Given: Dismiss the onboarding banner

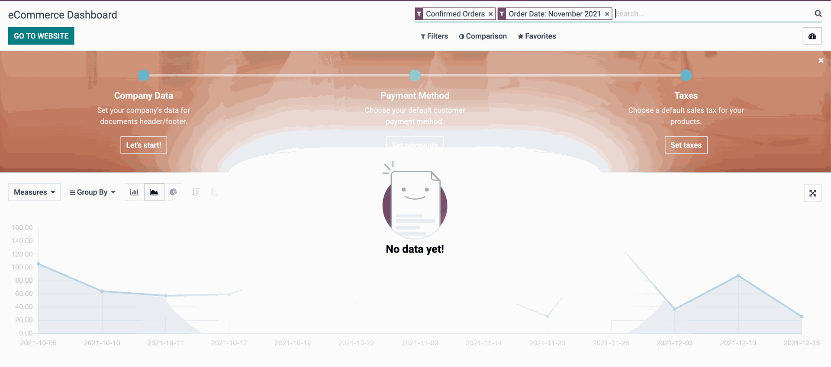Looking at the screenshot, I should [x=821, y=61].
